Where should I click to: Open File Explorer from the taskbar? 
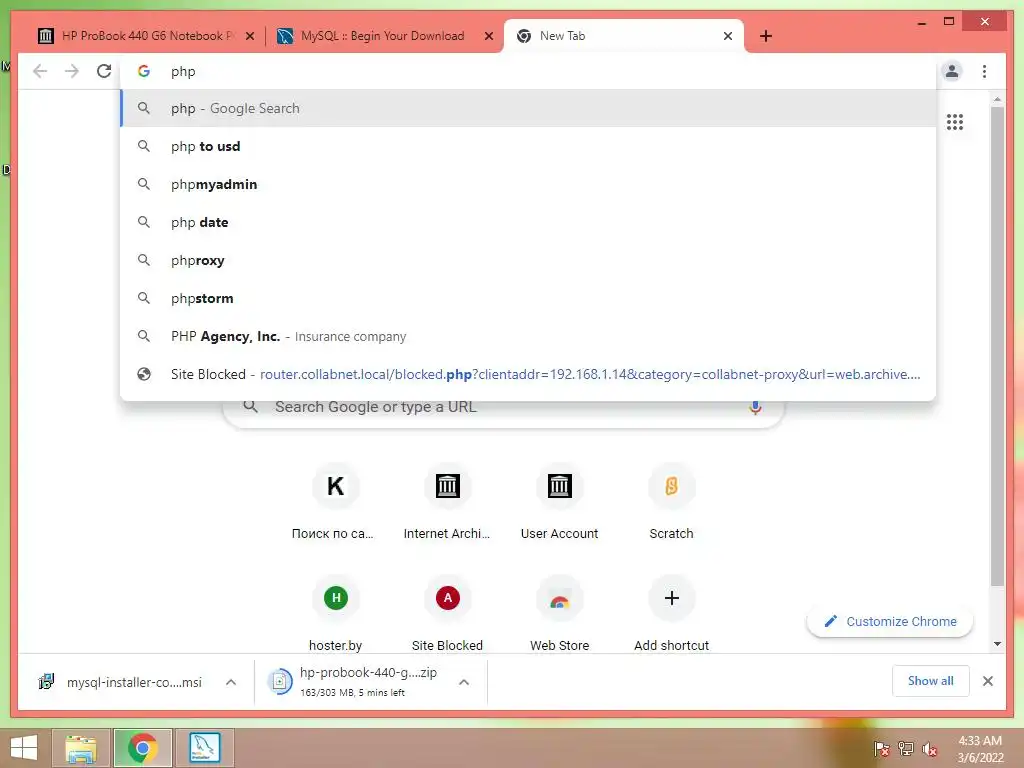(x=81, y=748)
